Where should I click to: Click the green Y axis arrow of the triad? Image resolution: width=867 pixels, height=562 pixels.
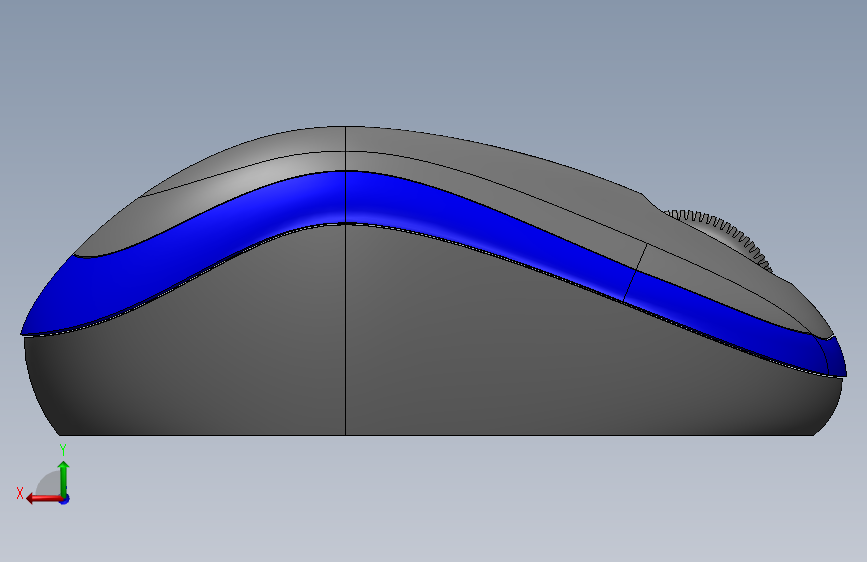[x=64, y=479]
